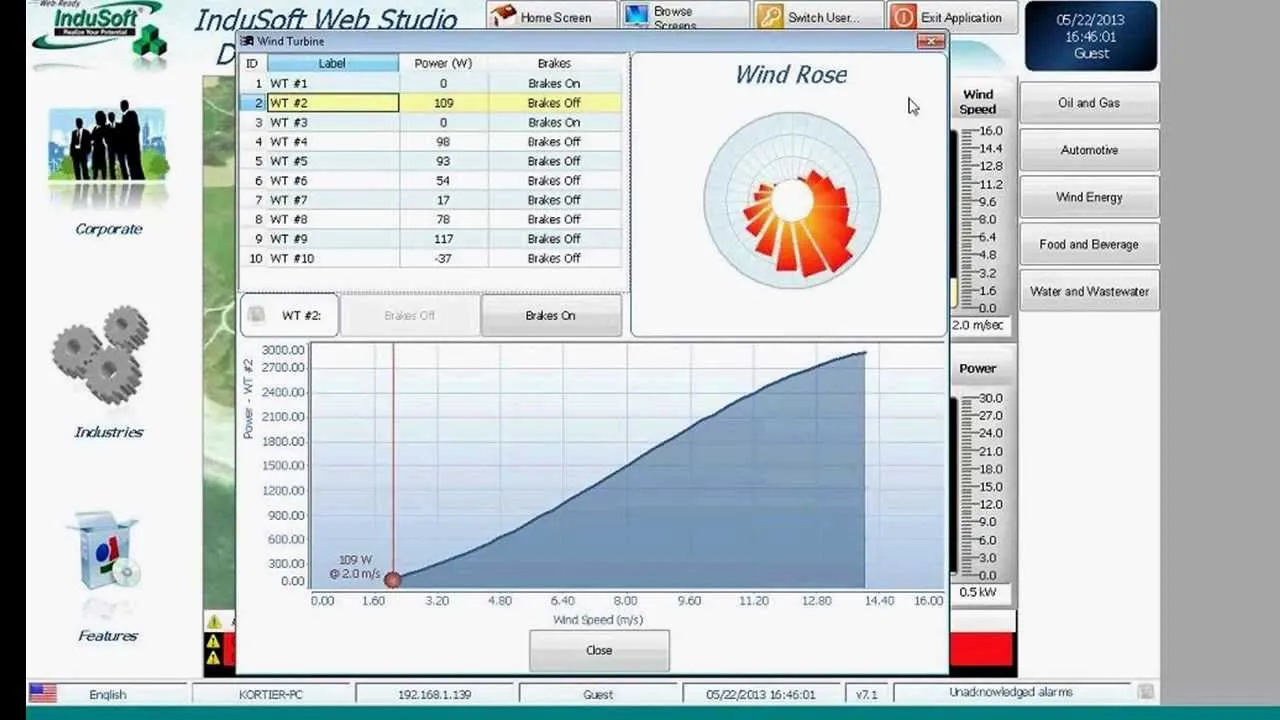The image size is (1280, 720).
Task: Sort by the ID column header
Action: 252,63
